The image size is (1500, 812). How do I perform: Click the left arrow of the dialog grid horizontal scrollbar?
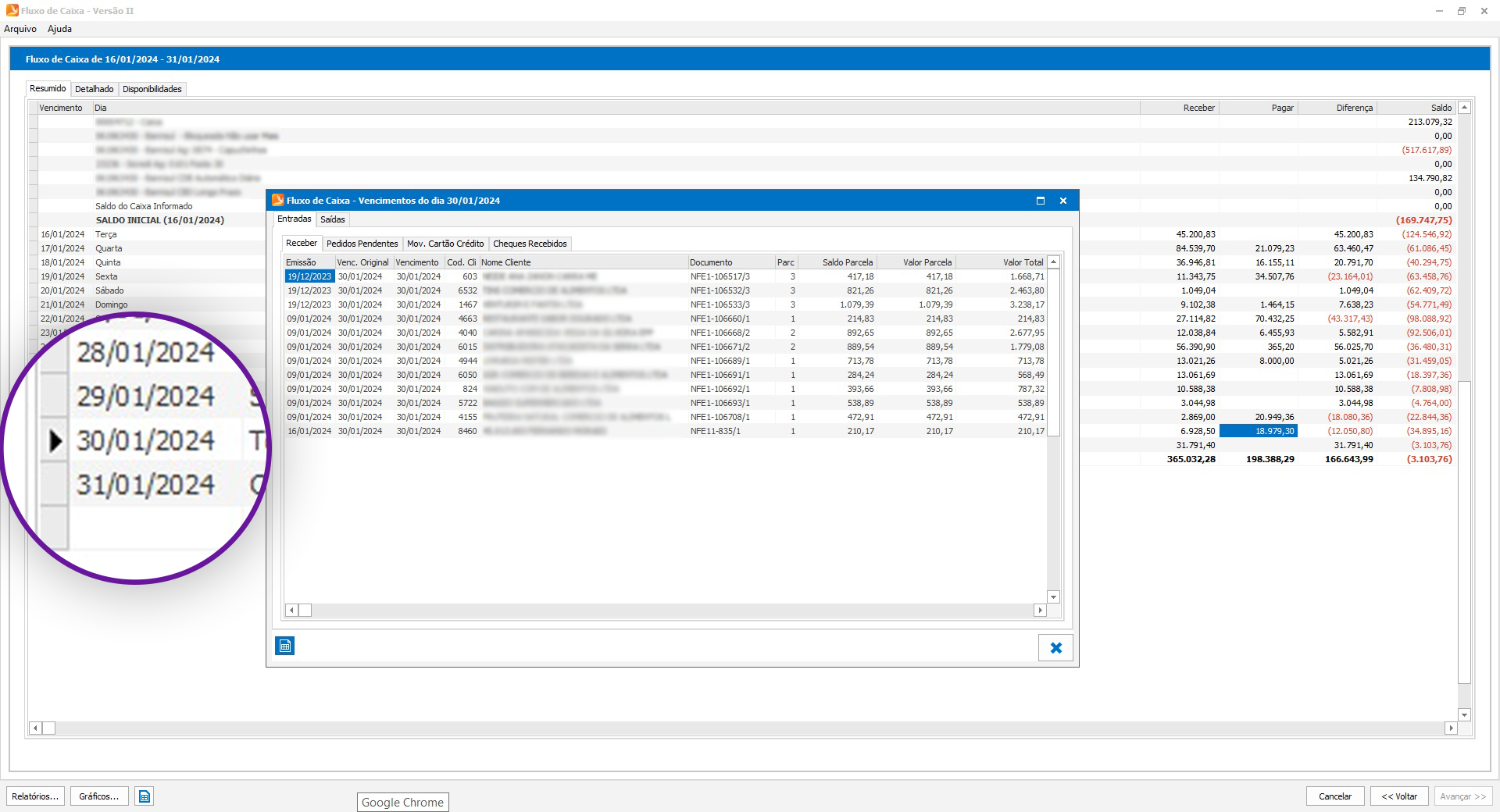(291, 610)
